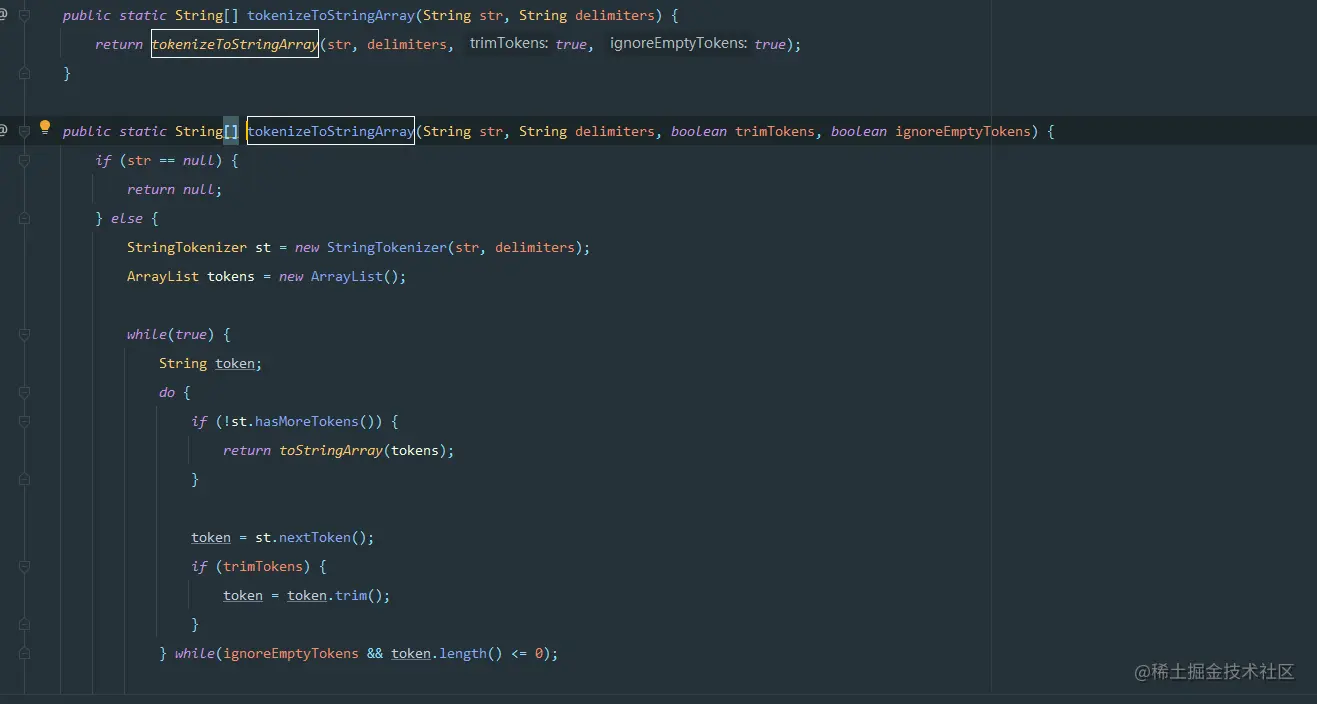Click tokenizeToStringArray name in first method declaration

[x=329, y=16]
